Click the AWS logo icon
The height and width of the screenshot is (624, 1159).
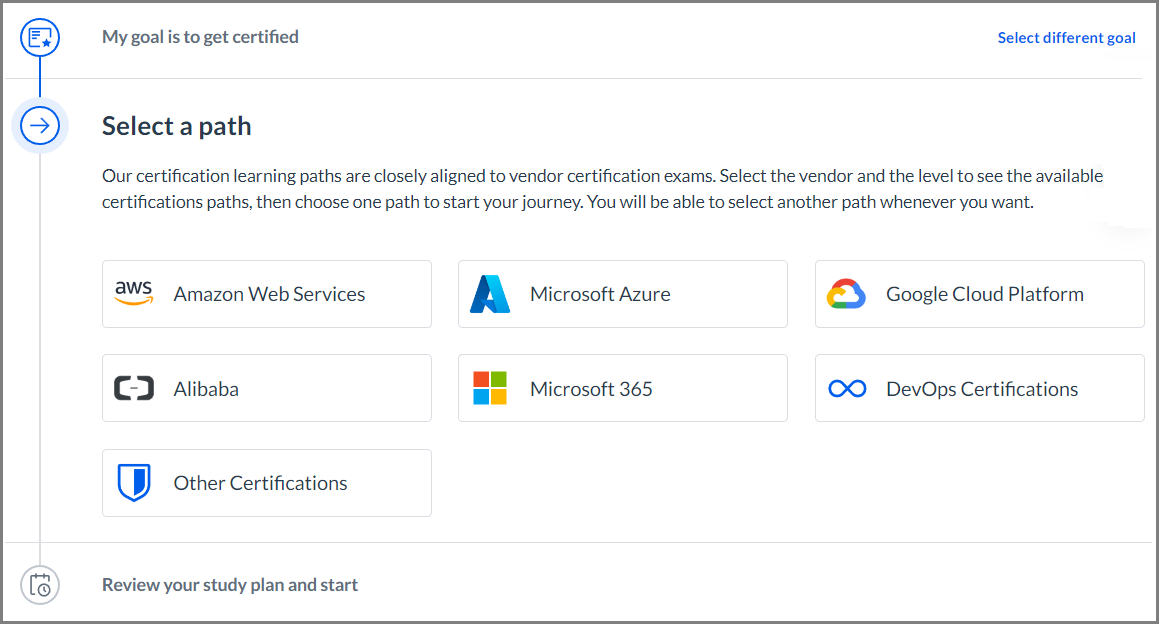pyautogui.click(x=134, y=294)
